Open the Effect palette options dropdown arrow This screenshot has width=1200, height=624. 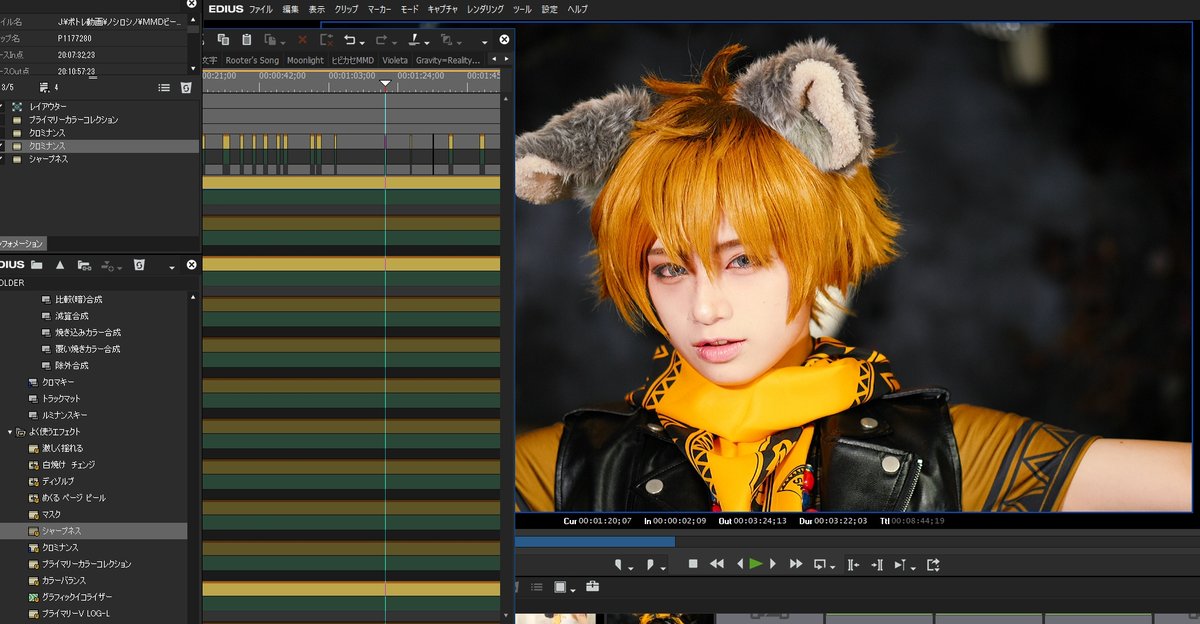tap(172, 268)
